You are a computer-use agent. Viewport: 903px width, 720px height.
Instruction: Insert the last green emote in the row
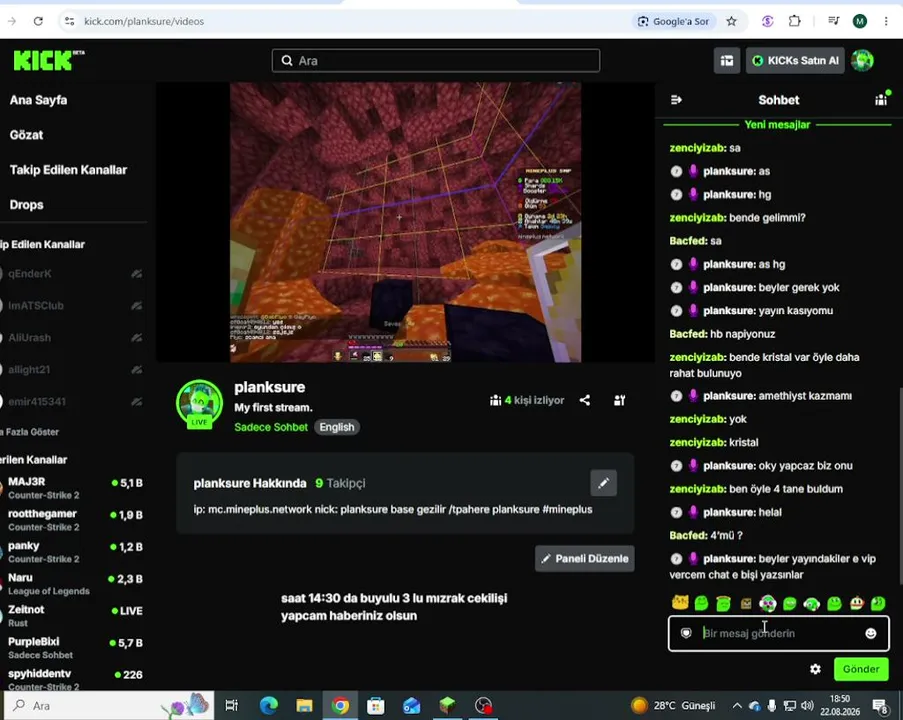click(878, 603)
